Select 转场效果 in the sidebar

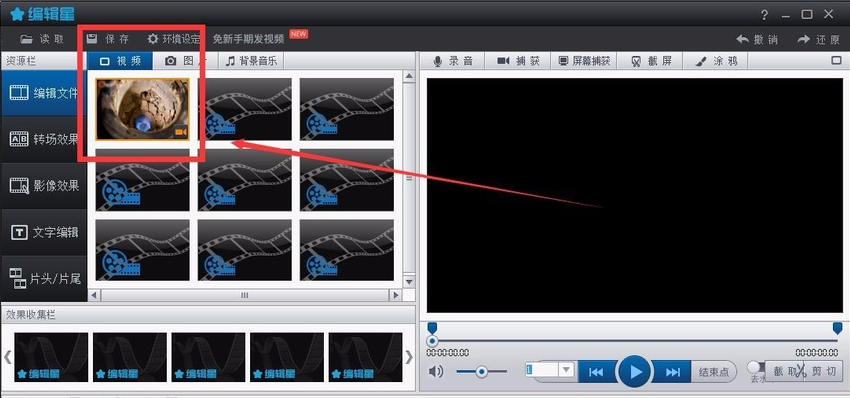pos(43,139)
